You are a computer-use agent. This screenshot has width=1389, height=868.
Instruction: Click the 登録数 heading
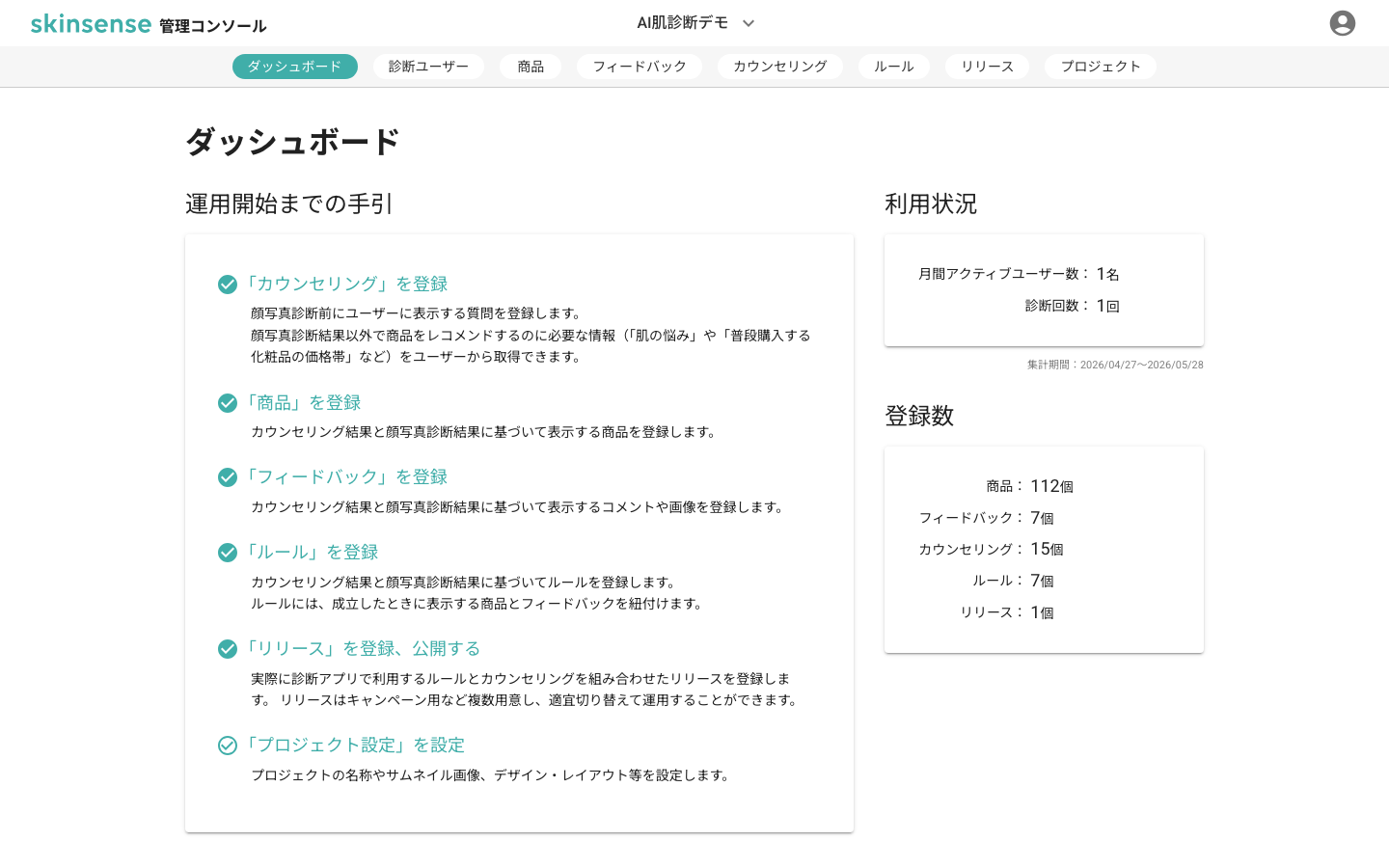pos(919,416)
